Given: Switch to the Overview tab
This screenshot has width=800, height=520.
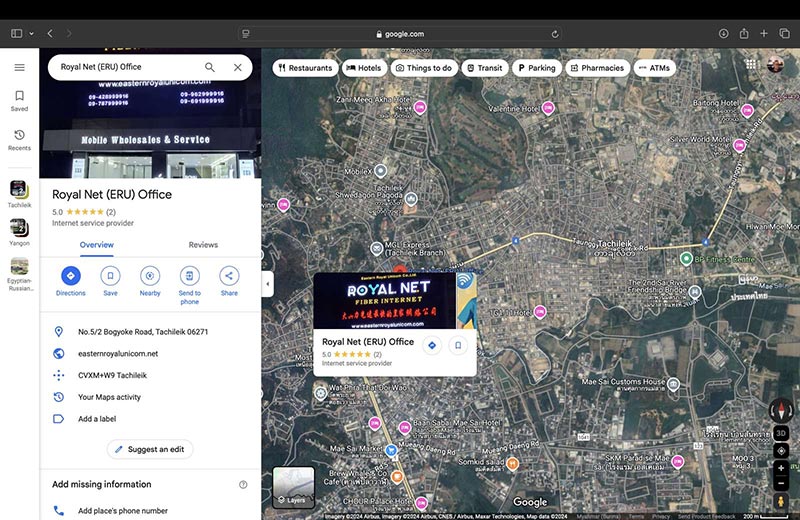Looking at the screenshot, I should pyautogui.click(x=96, y=245).
